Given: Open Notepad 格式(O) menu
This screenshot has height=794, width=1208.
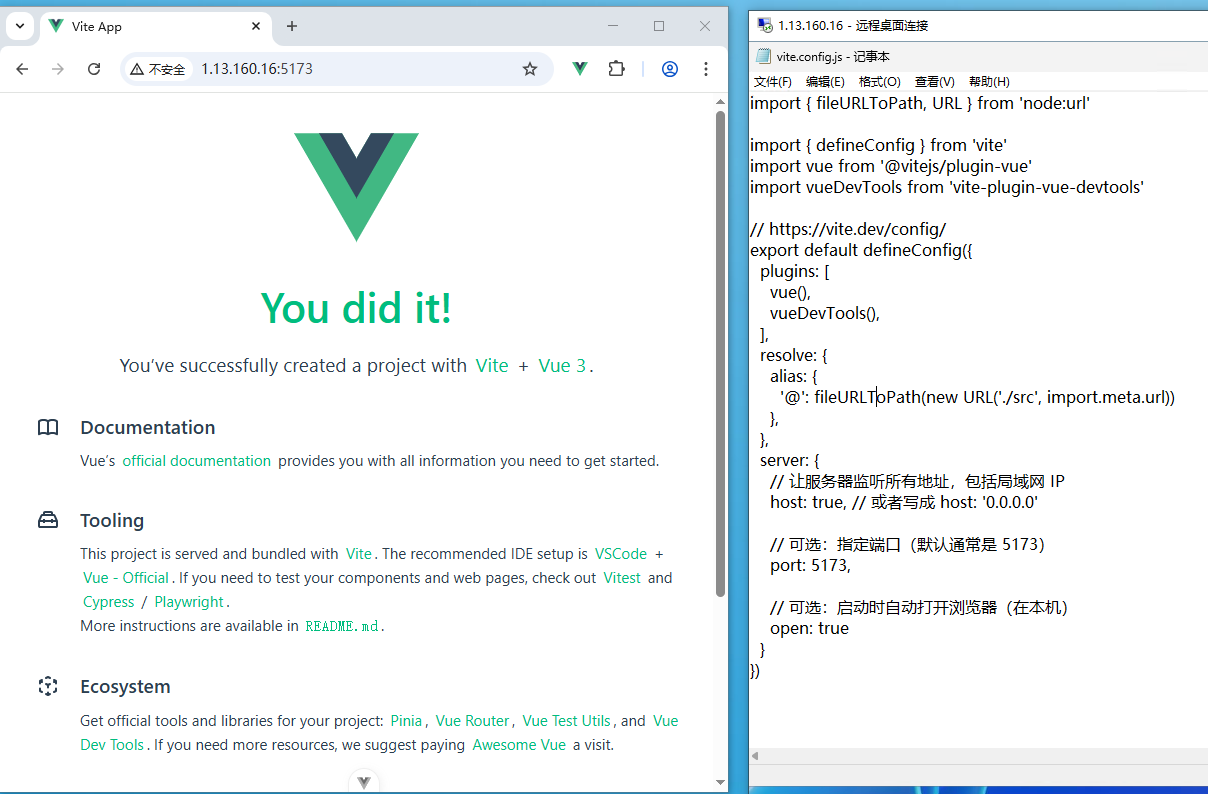Looking at the screenshot, I should pos(880,82).
